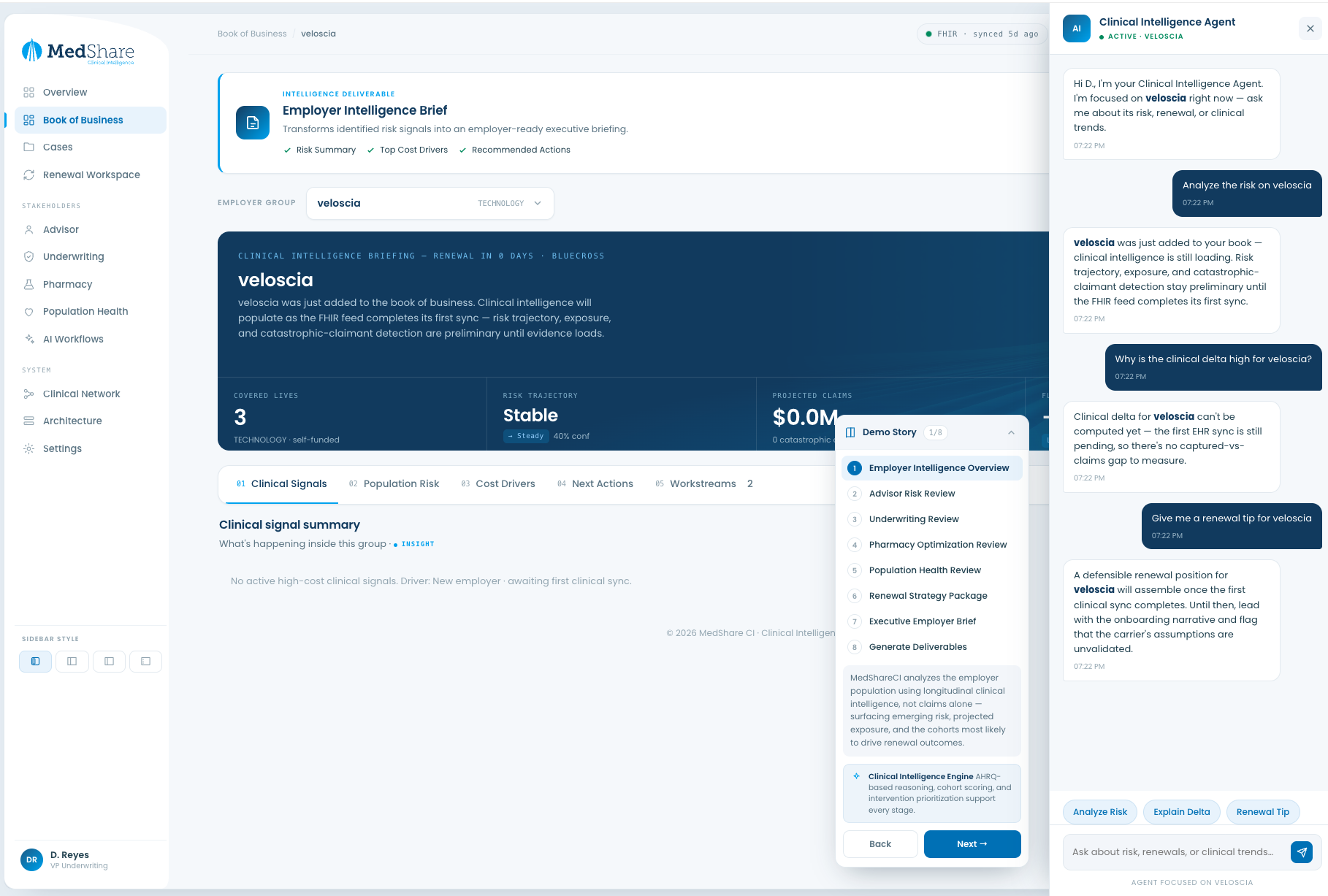Select the third sidebar style option
The image size is (1328, 896).
[x=109, y=661]
